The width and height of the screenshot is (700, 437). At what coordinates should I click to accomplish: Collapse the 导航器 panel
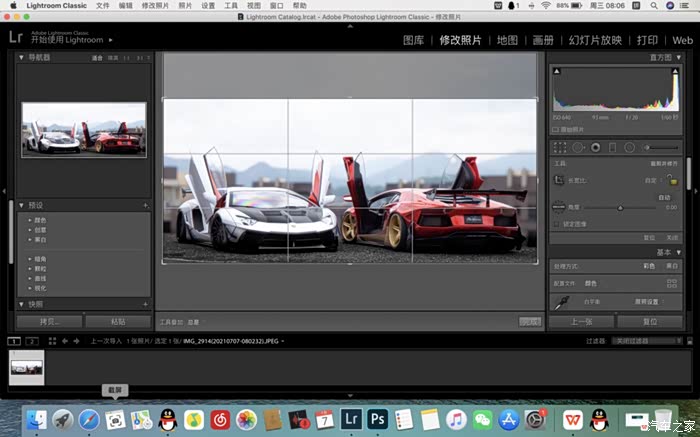(21, 58)
